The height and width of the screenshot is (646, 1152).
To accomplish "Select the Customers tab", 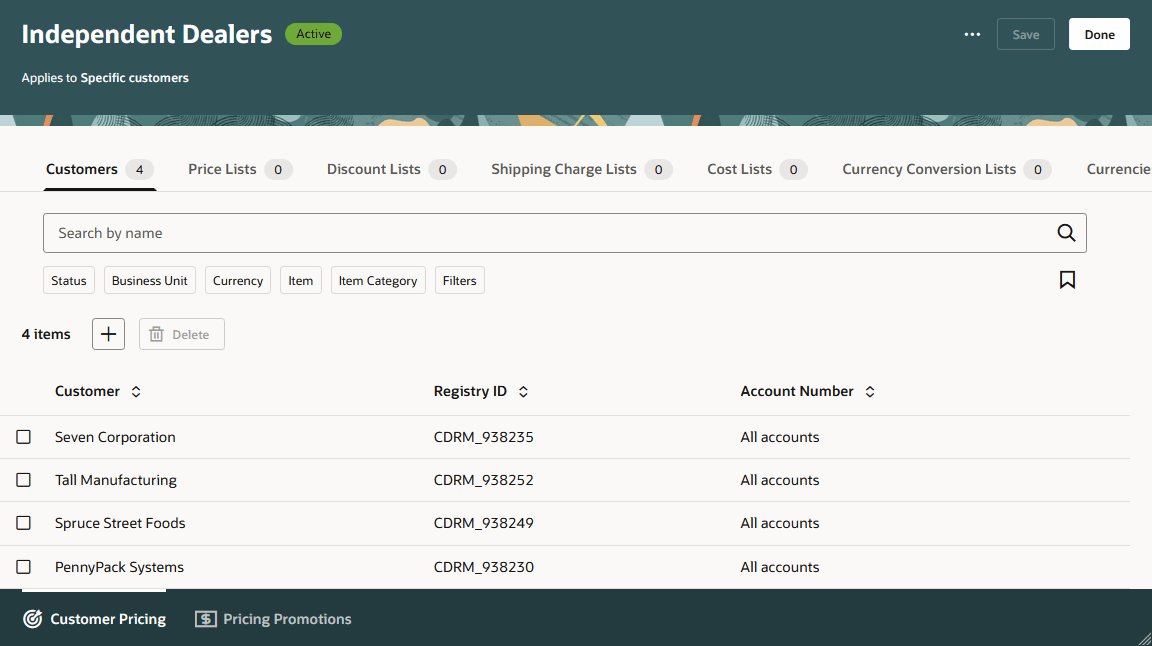I will pos(99,170).
